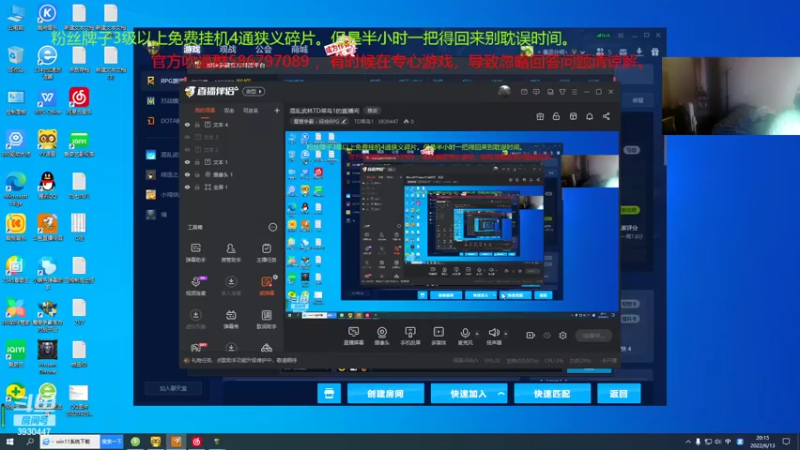This screenshot has height=450, width=800.
Task: Lock the 文本 4 source layer
Action: pyautogui.click(x=197, y=124)
